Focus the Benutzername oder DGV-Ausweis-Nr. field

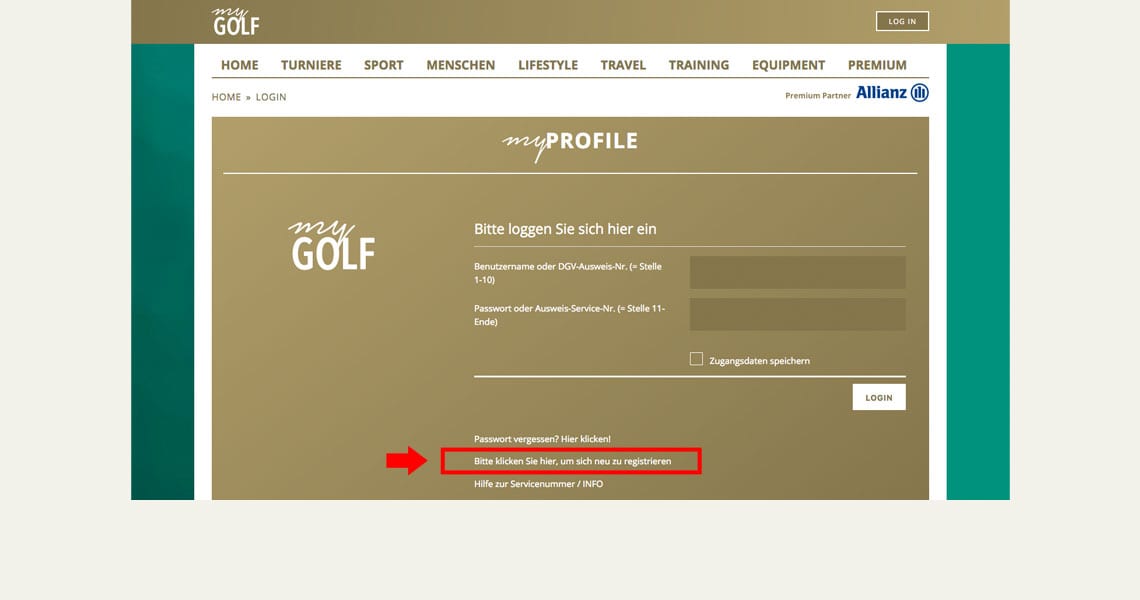point(798,272)
